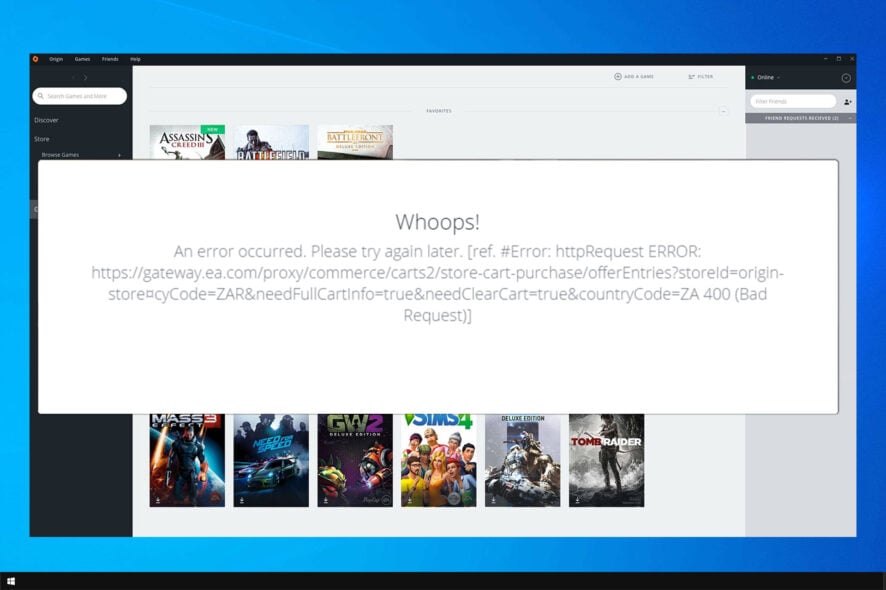This screenshot has width=886, height=590.
Task: Collapse Friend Requests Received with its arrow
Action: (850, 118)
